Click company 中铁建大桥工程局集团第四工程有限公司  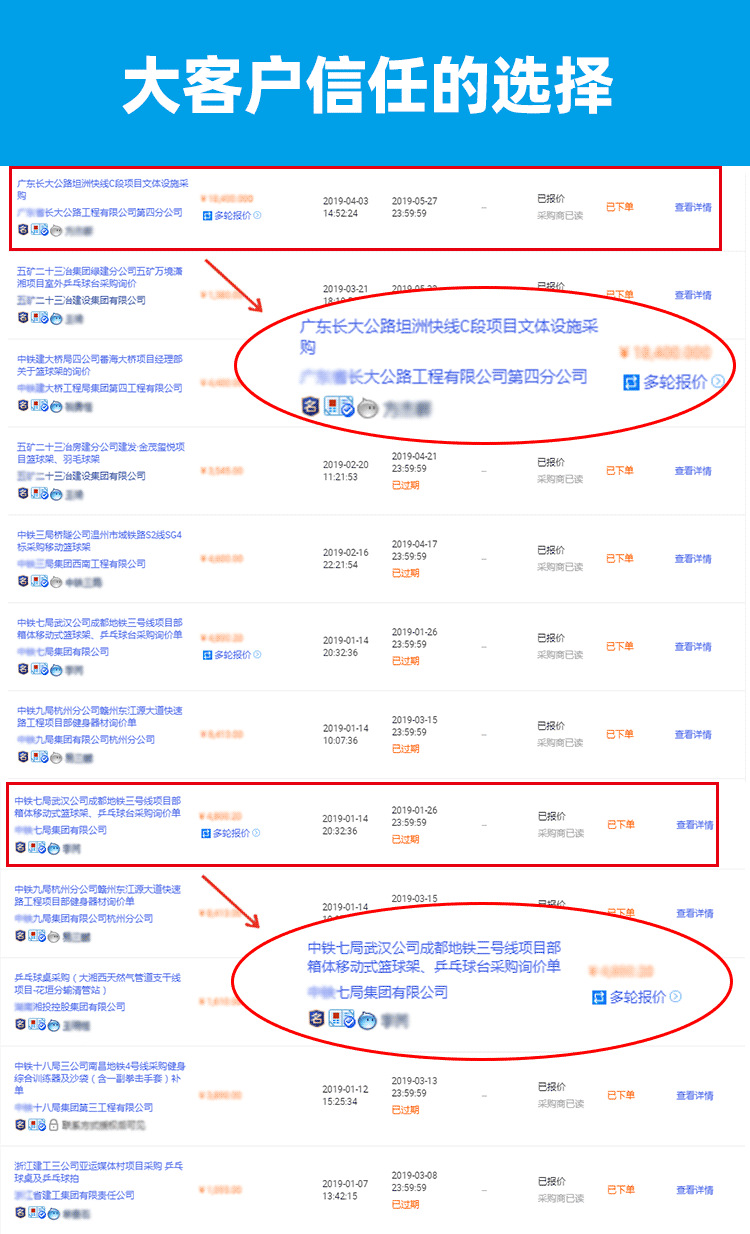click(x=100, y=388)
